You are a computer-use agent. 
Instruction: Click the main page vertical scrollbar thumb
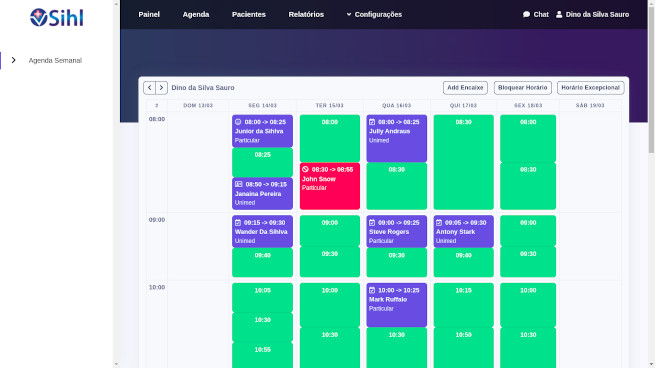pos(651,79)
